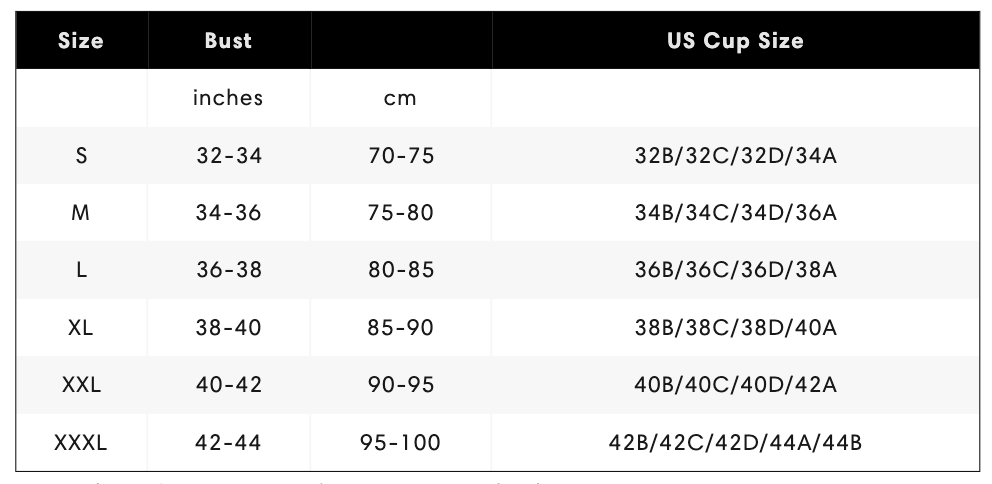Select the 32-34 inches bust cell
This screenshot has width=992, height=484.
[x=229, y=155]
